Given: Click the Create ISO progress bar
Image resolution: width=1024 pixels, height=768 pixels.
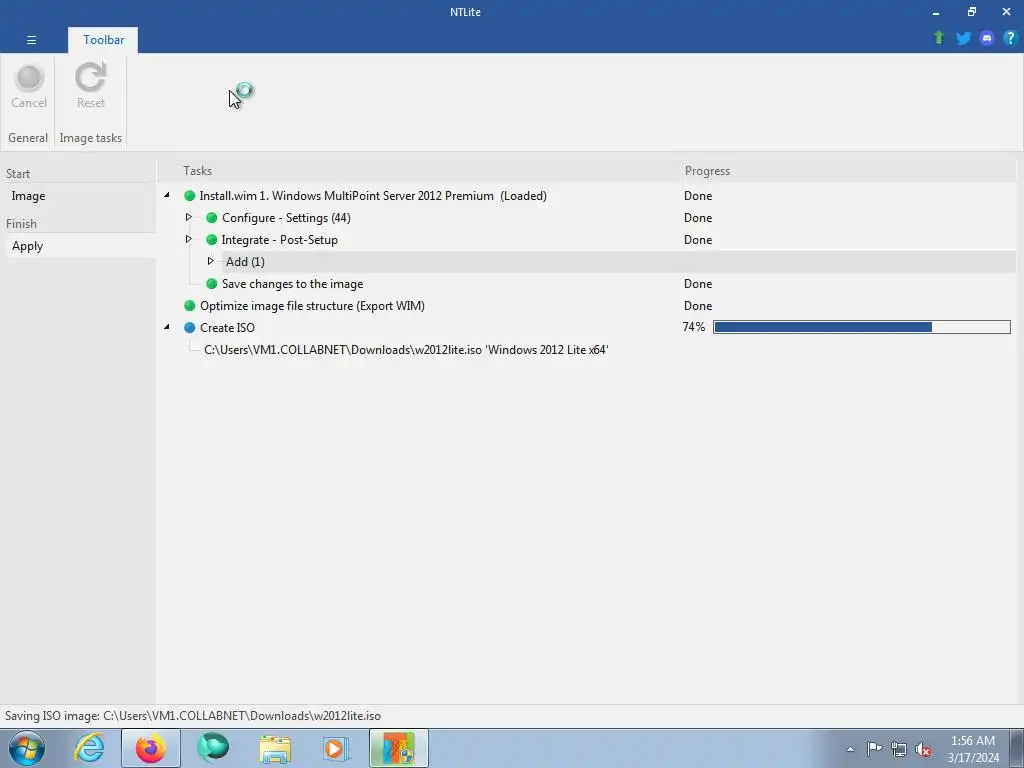Looking at the screenshot, I should (861, 327).
